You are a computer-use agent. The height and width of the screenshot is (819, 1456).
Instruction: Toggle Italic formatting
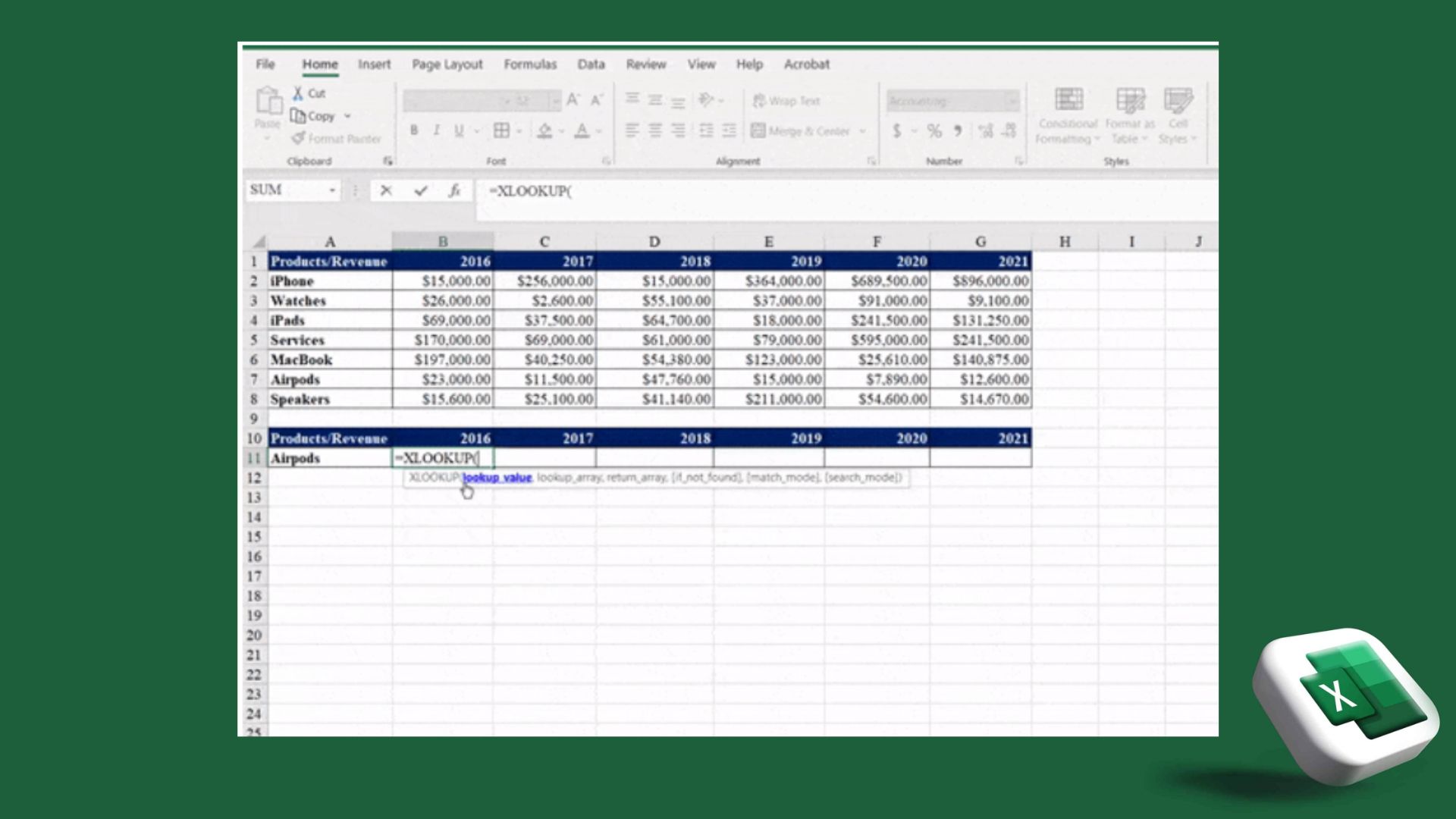click(437, 130)
